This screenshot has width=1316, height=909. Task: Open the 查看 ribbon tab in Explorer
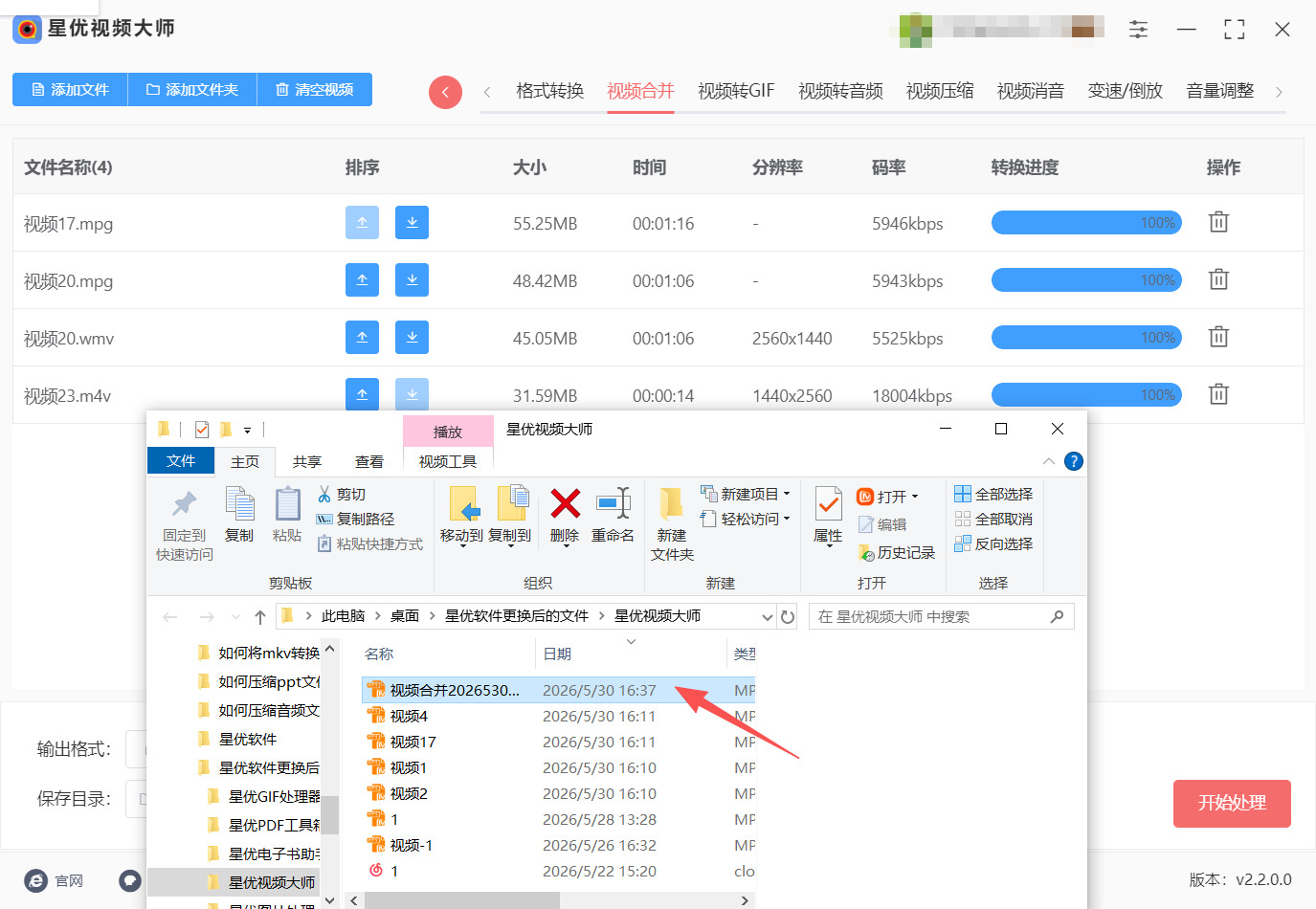369,461
